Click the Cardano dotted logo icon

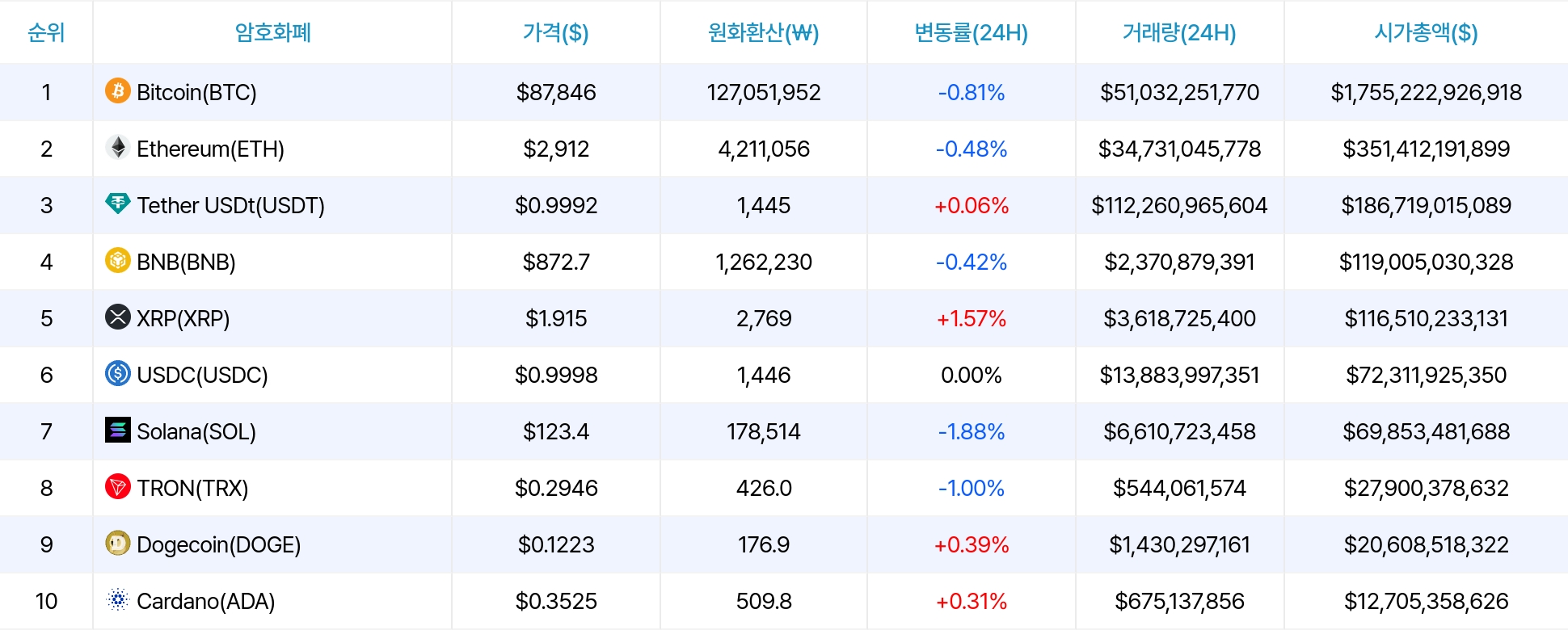pos(118,599)
